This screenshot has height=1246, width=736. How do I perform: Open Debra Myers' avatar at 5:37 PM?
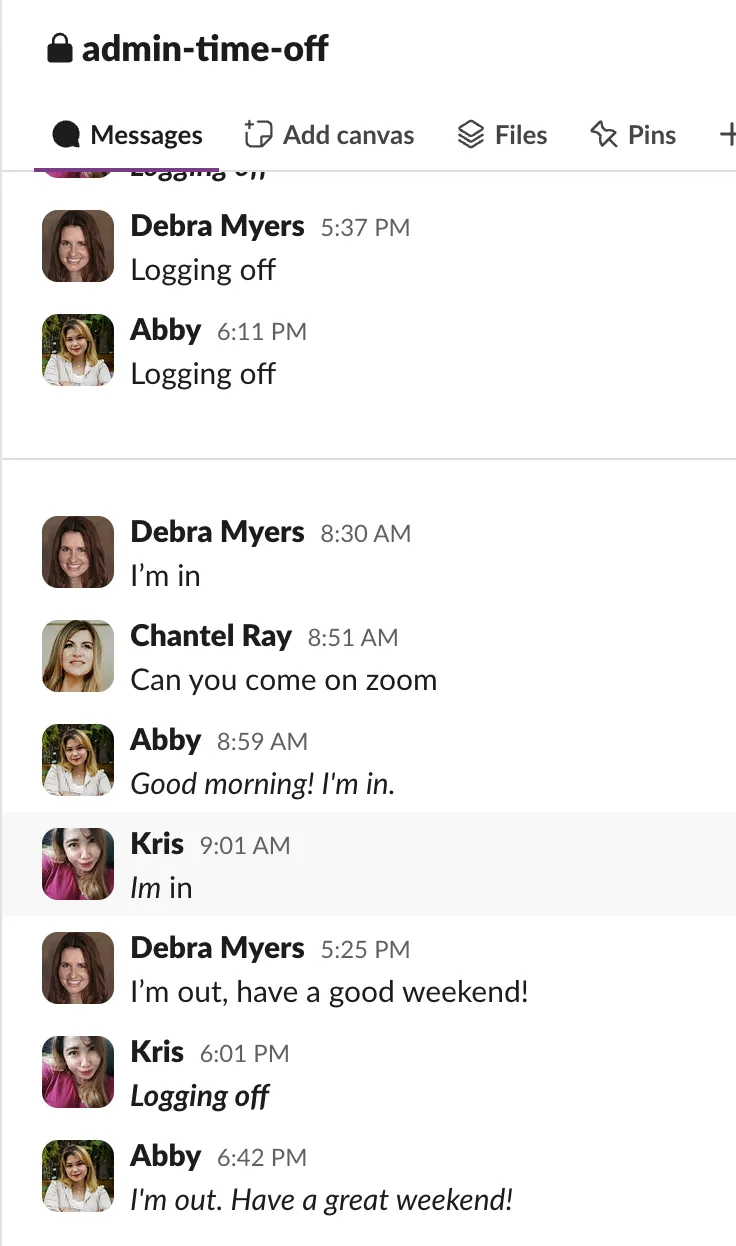click(78, 246)
